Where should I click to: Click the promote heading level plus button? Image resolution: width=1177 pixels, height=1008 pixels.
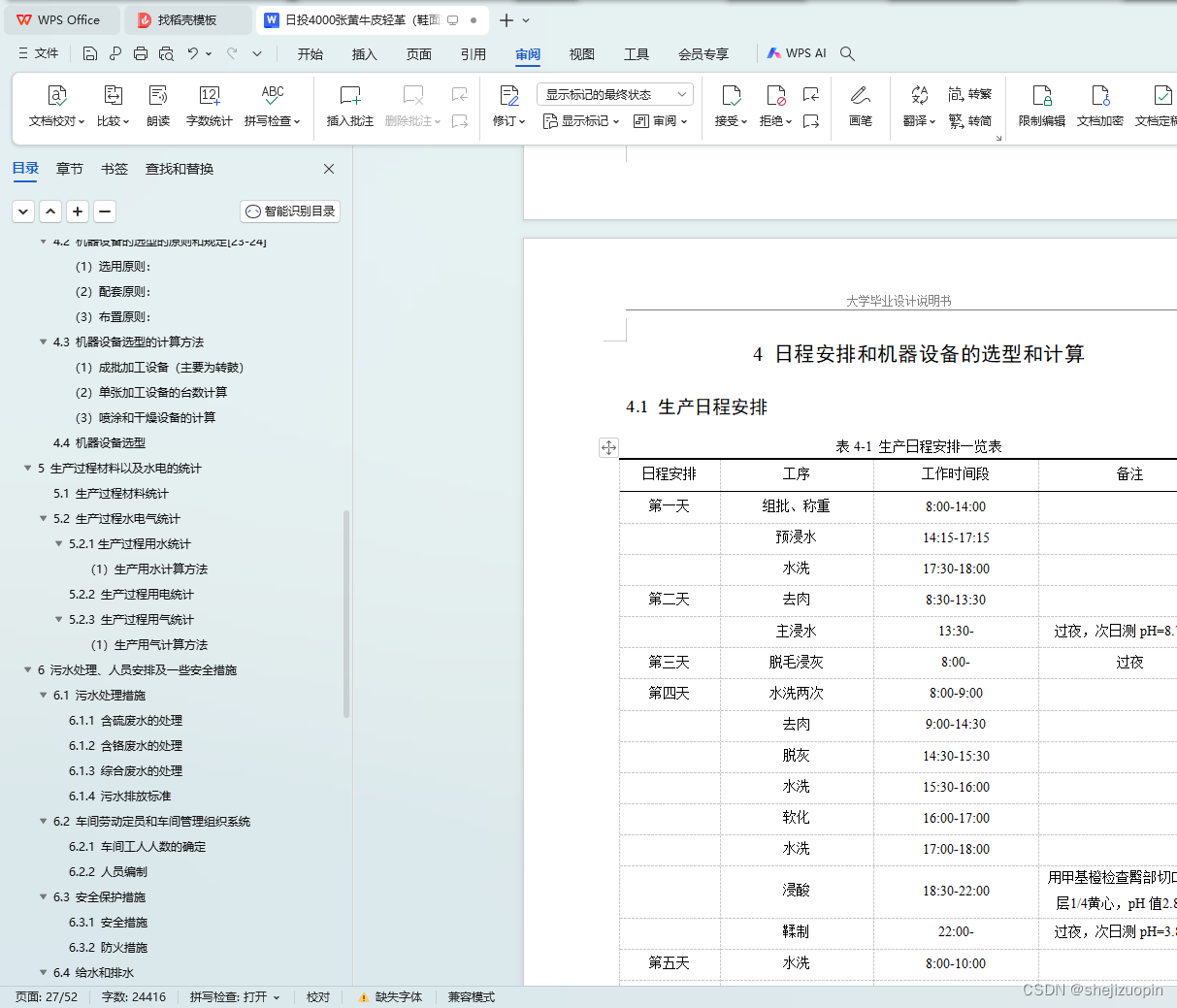tap(78, 211)
